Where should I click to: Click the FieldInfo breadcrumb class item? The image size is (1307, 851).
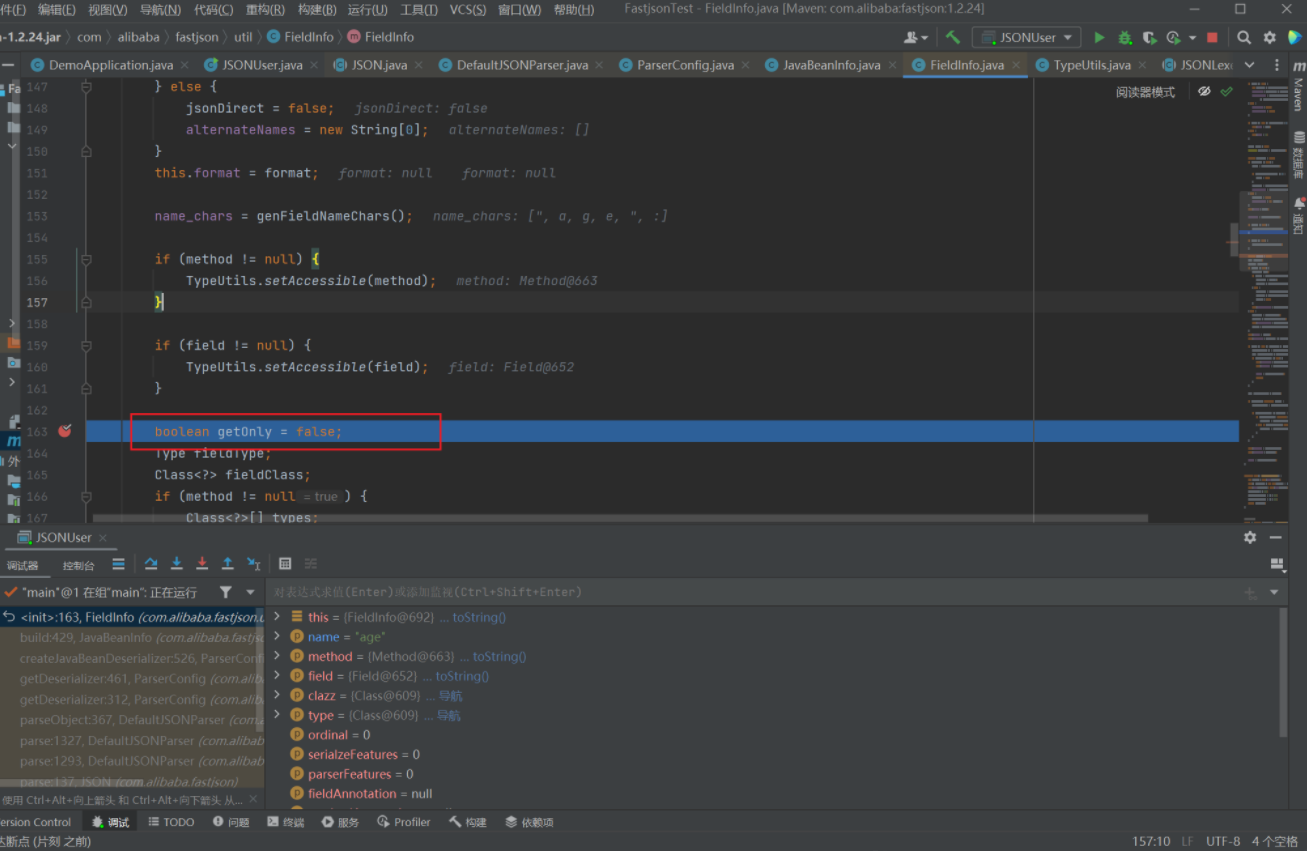(301, 37)
